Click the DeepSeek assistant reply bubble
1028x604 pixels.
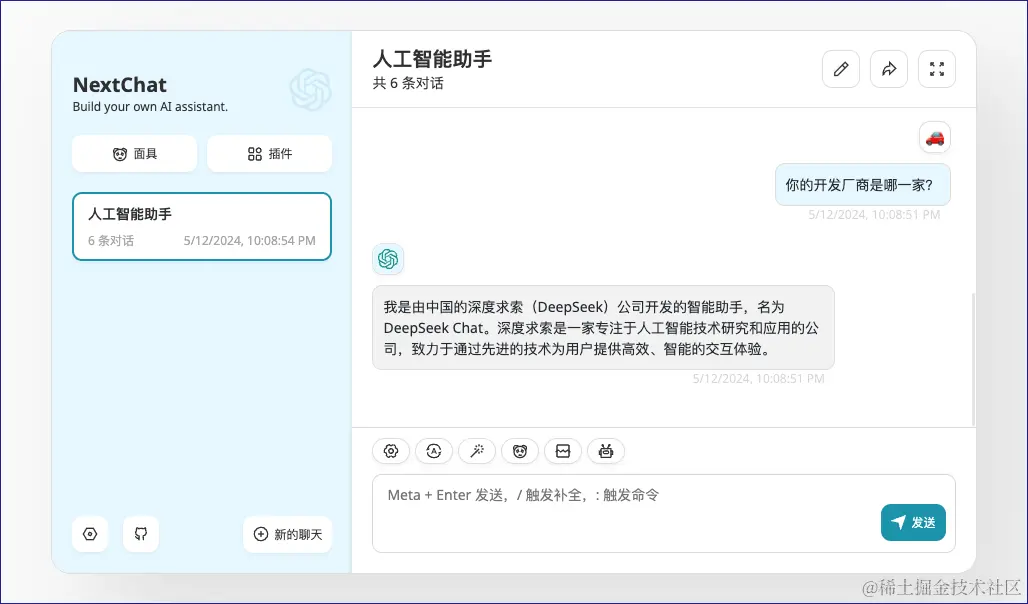coord(603,328)
